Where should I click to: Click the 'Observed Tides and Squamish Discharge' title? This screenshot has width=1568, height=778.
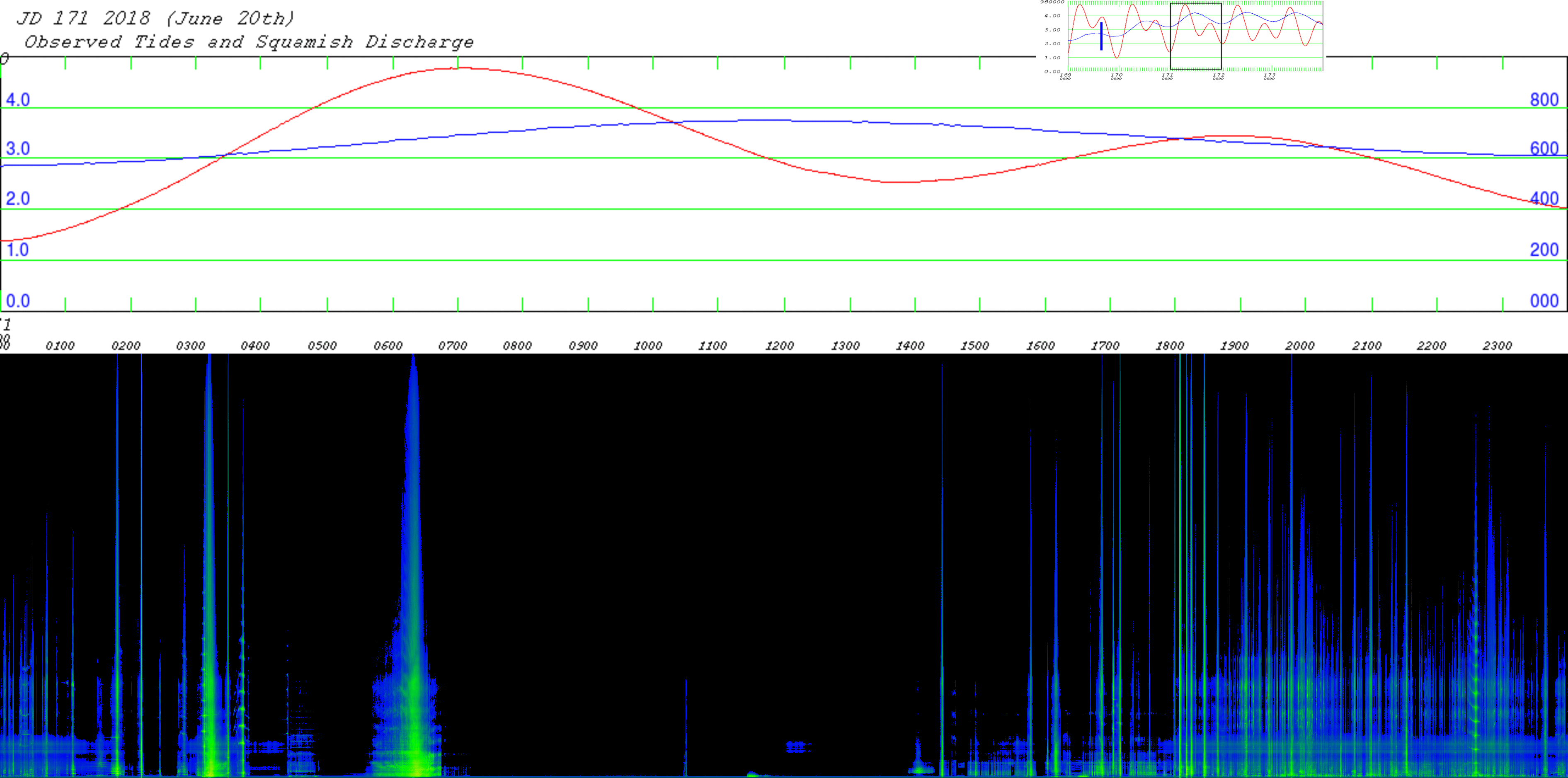click(249, 42)
